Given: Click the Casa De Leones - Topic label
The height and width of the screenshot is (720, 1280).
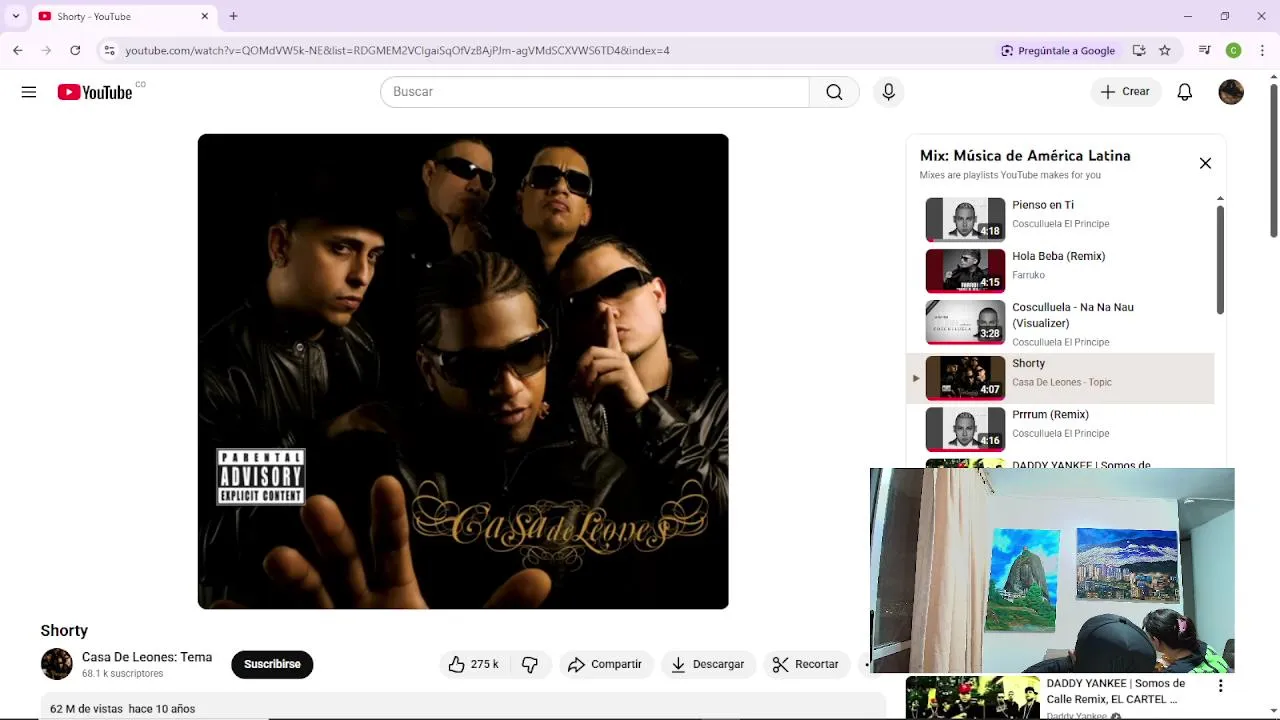Looking at the screenshot, I should click(1062, 382).
